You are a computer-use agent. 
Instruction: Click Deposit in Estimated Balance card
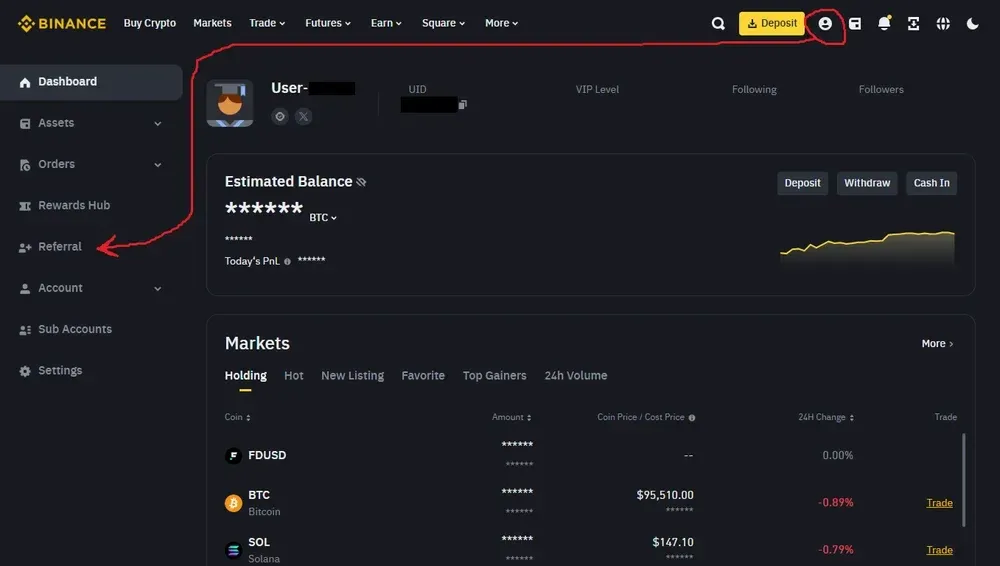click(x=802, y=183)
